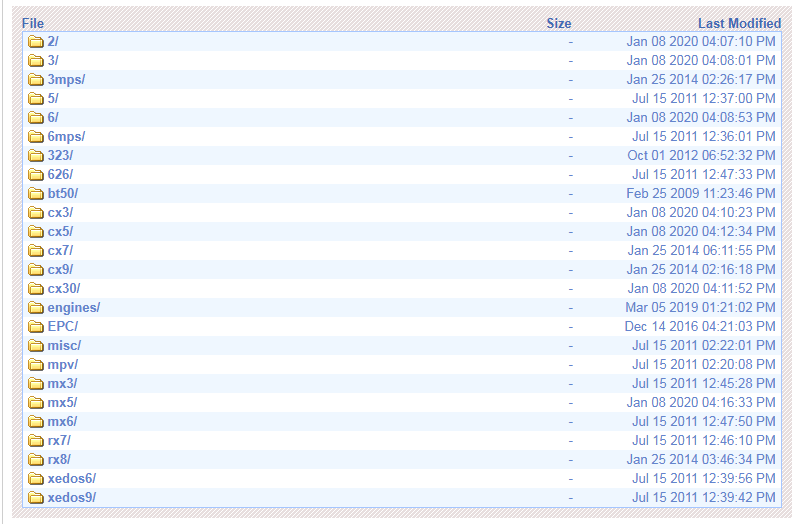Screen dimensions: 798x524
Task: Open the 2/ directory link
Action: coord(53,42)
